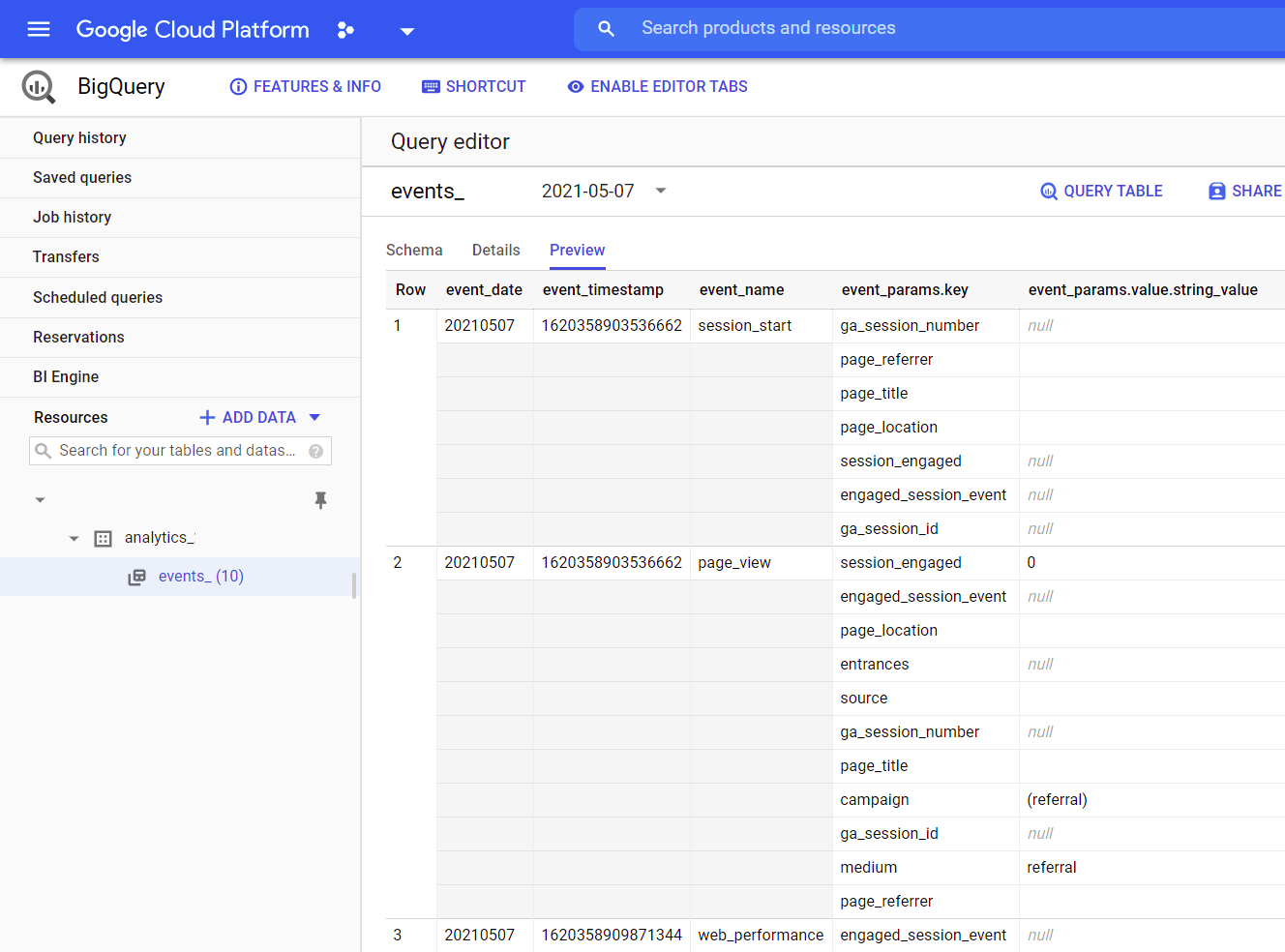Switch to the Schema tab
1285x952 pixels.
pyautogui.click(x=414, y=251)
